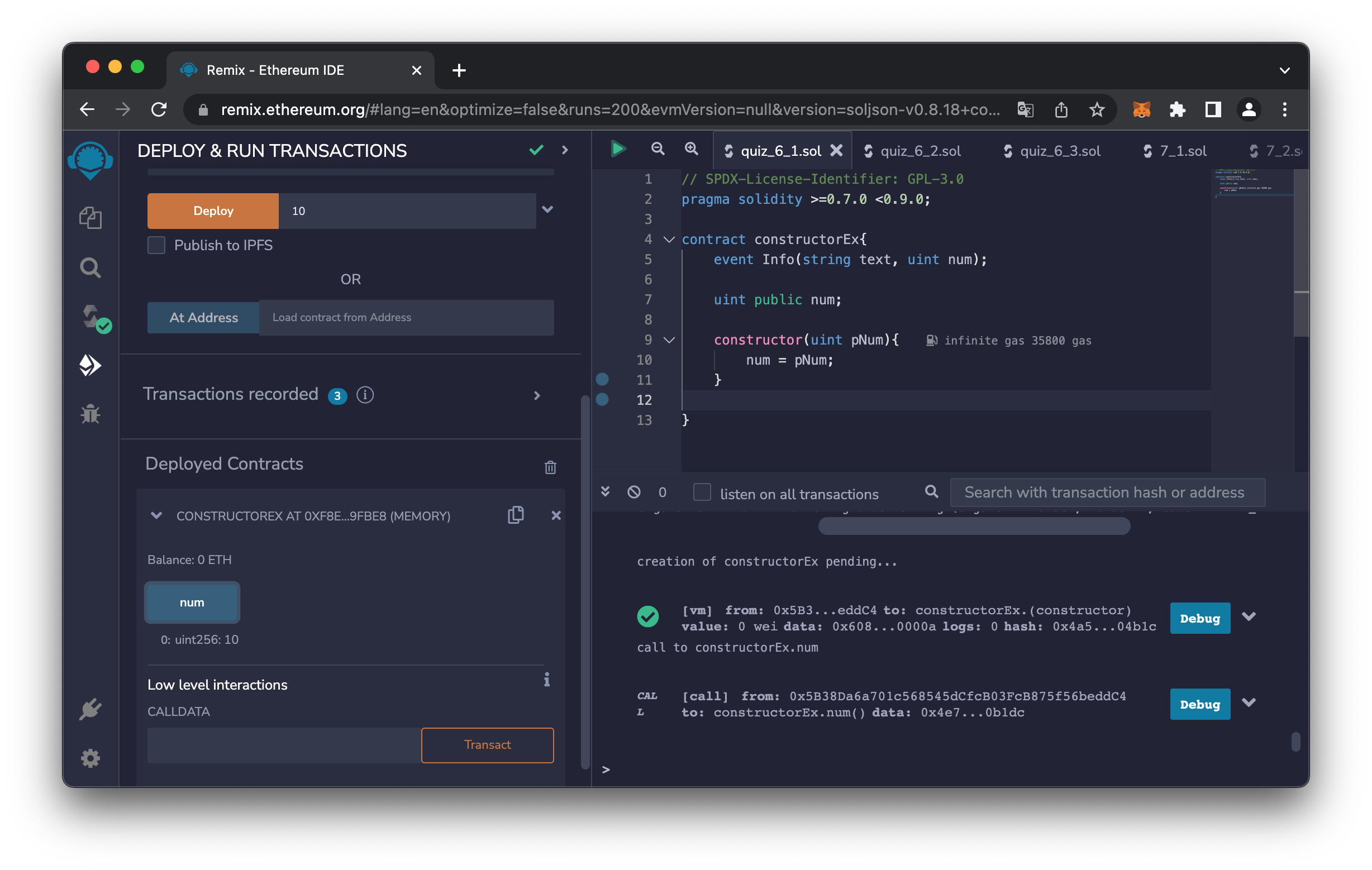Click the orange Deploy button
Viewport: 1372px width, 870px height.
213,211
